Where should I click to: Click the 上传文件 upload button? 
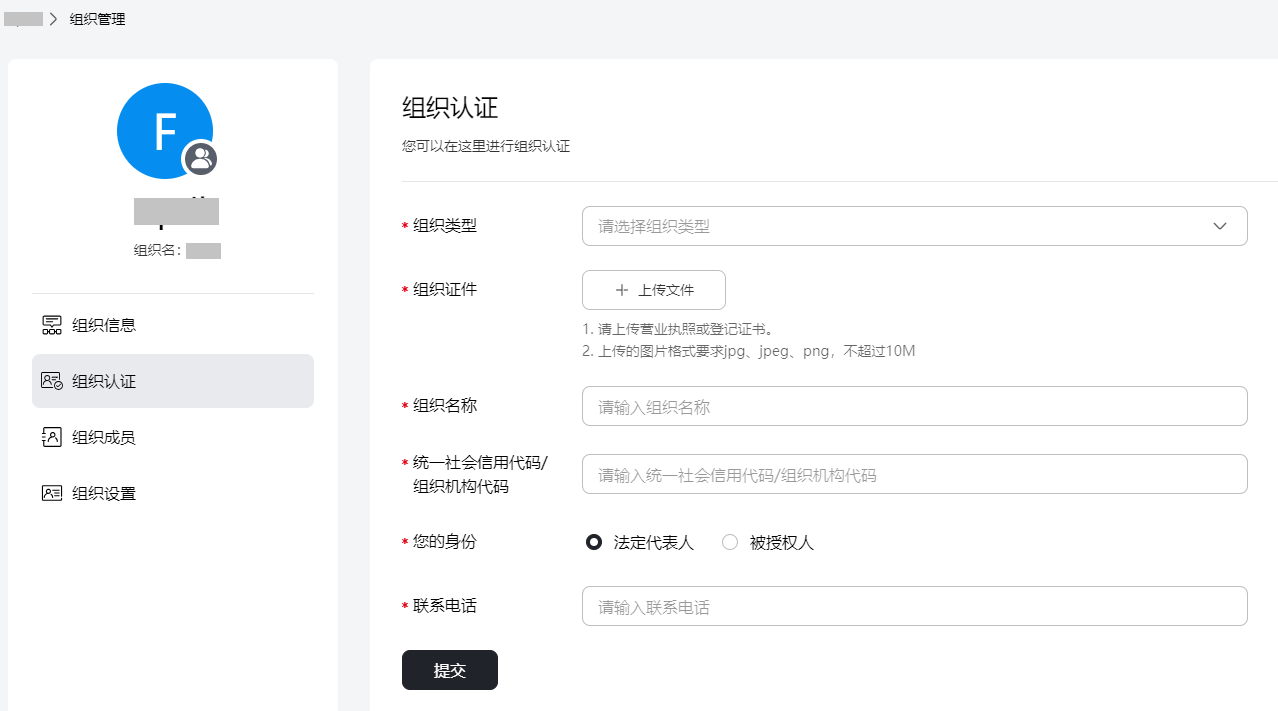tap(654, 290)
